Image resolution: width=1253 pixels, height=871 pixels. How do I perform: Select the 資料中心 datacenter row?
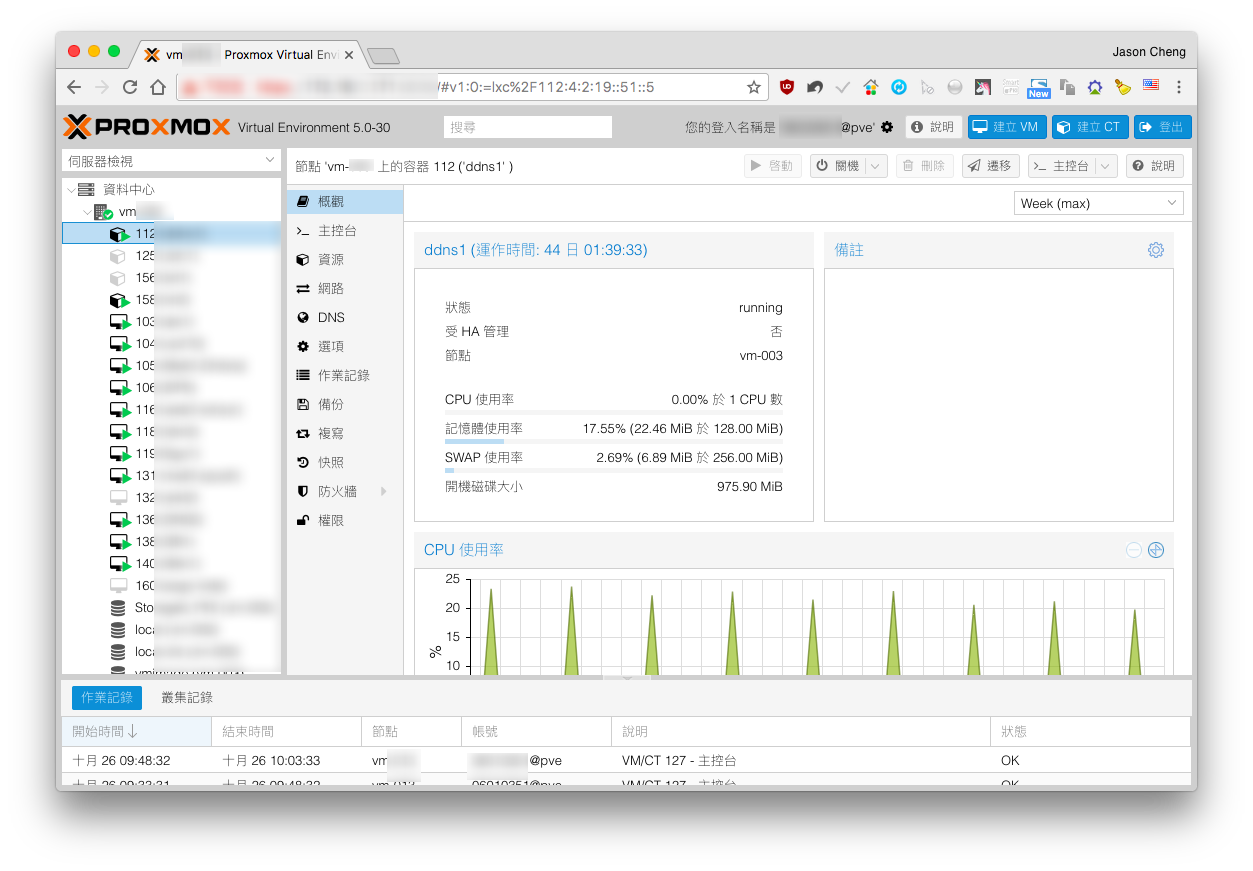(x=172, y=189)
